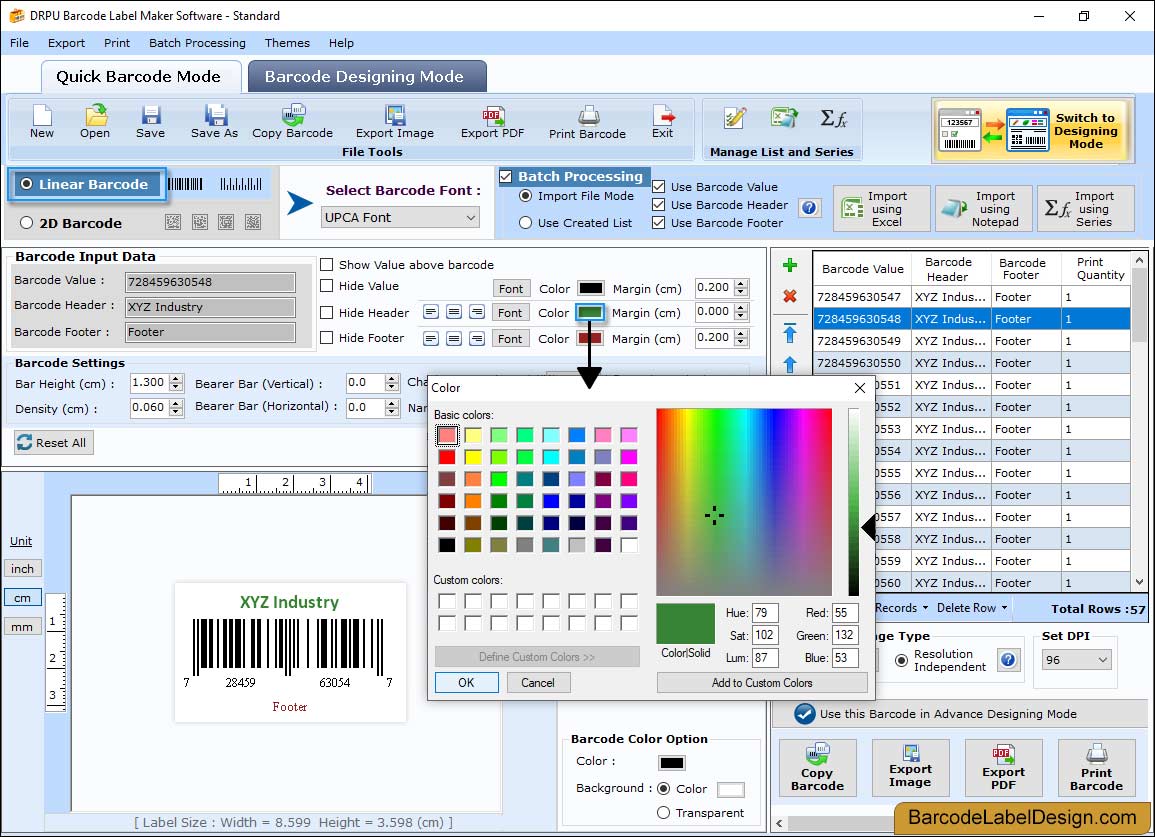The image size is (1155, 837).
Task: Click center align icon for footer
Action: point(454,338)
